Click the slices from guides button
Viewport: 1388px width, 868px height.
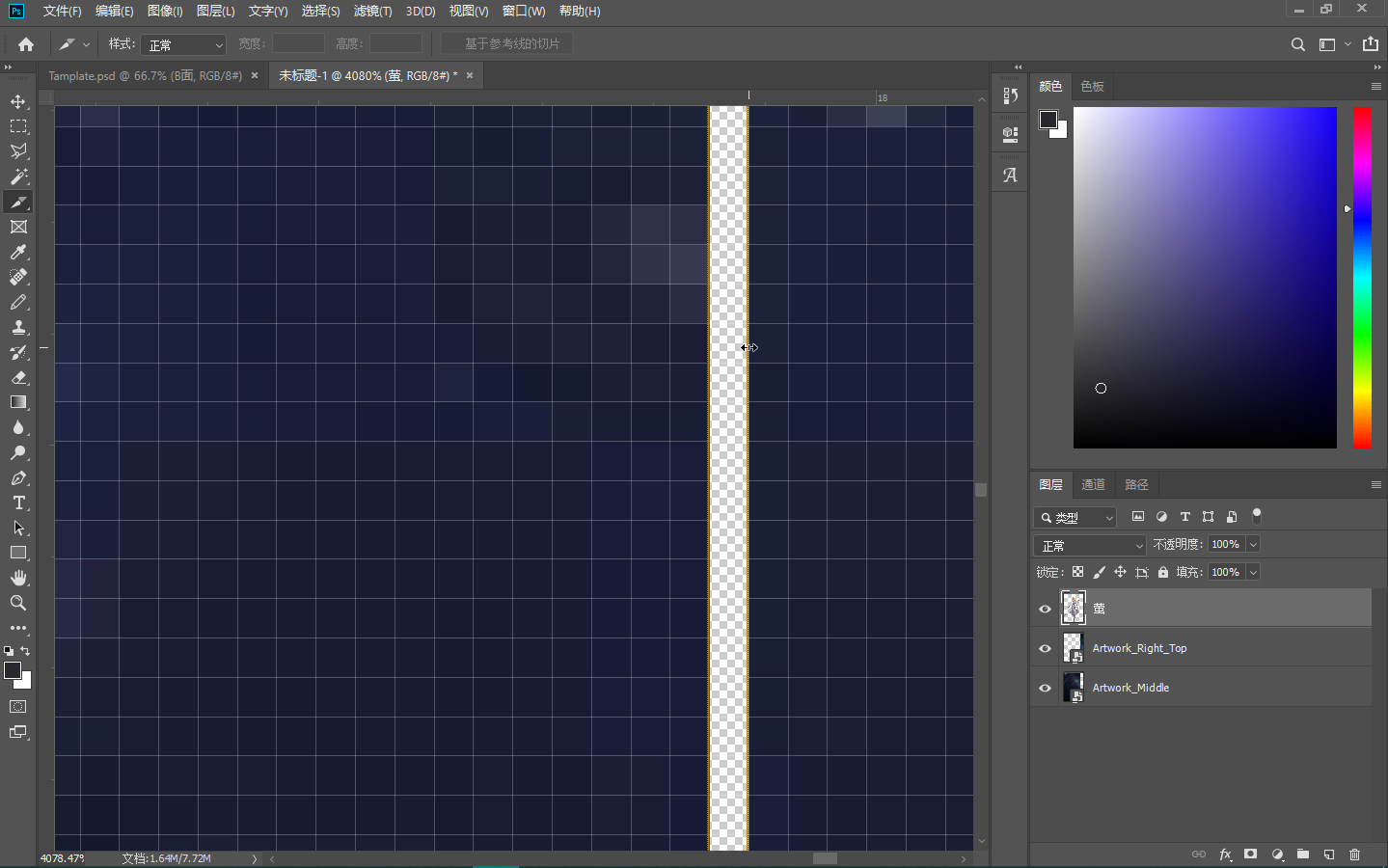[x=507, y=43]
